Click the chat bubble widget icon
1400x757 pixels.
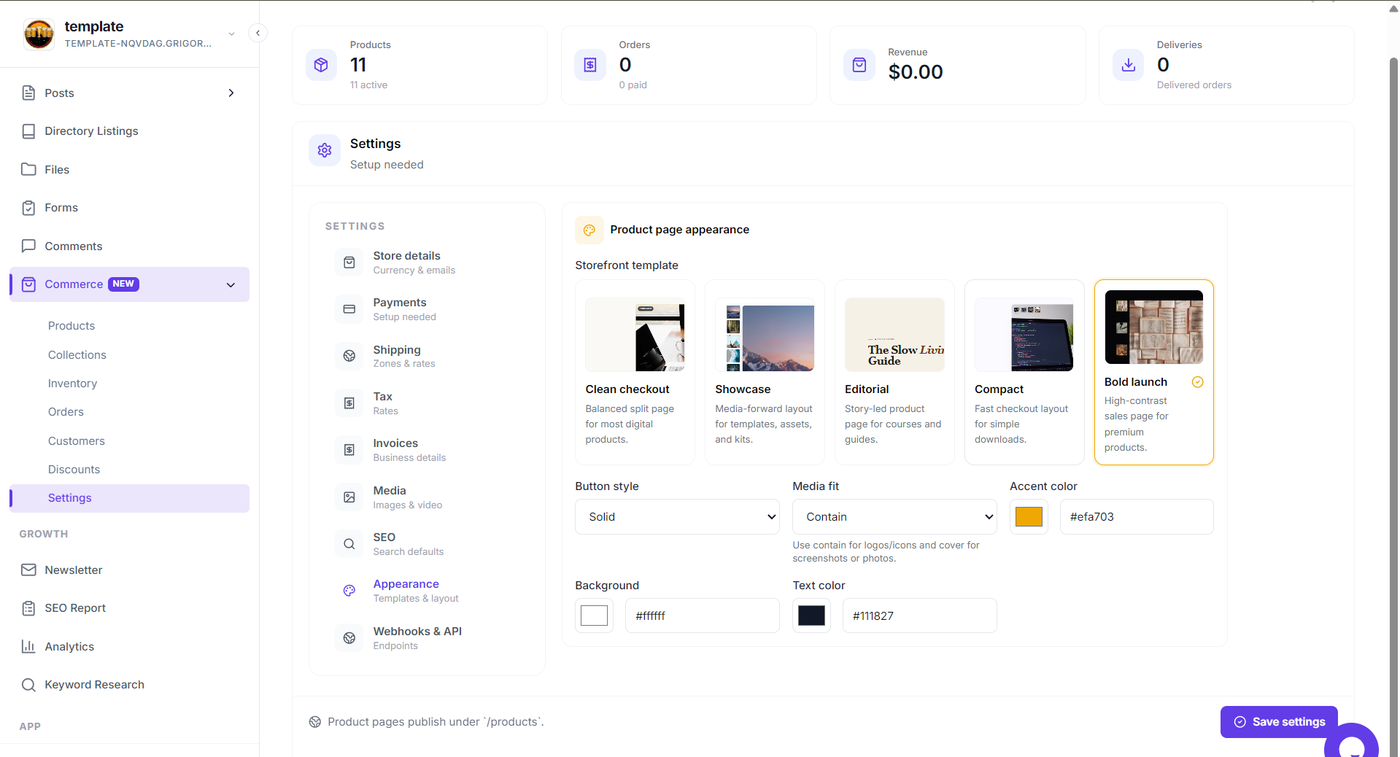[1352, 745]
